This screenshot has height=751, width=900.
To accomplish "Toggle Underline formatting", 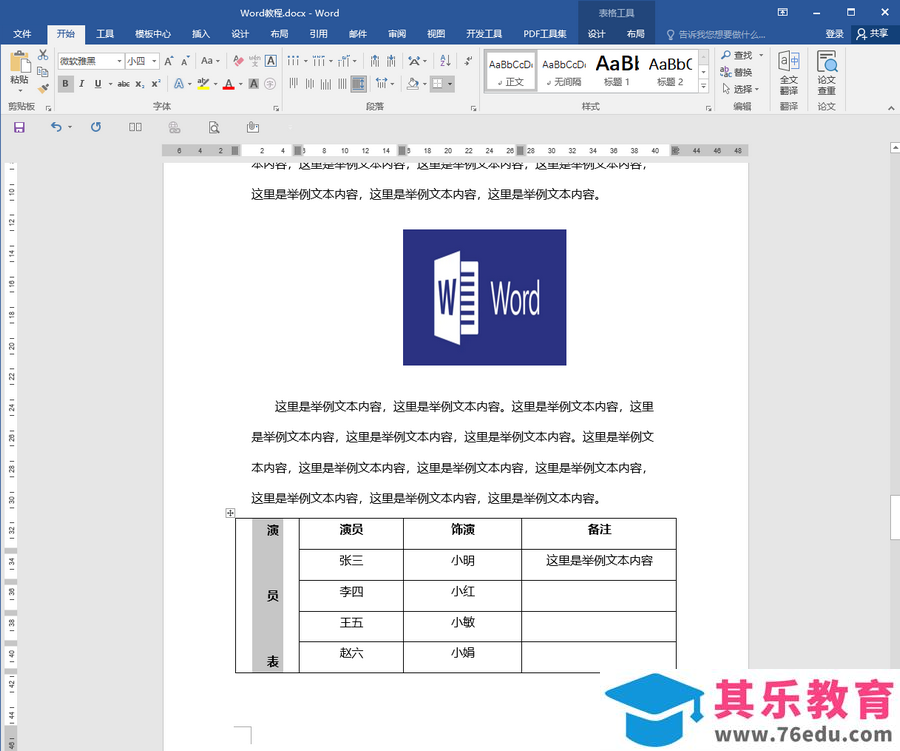I will pos(98,84).
